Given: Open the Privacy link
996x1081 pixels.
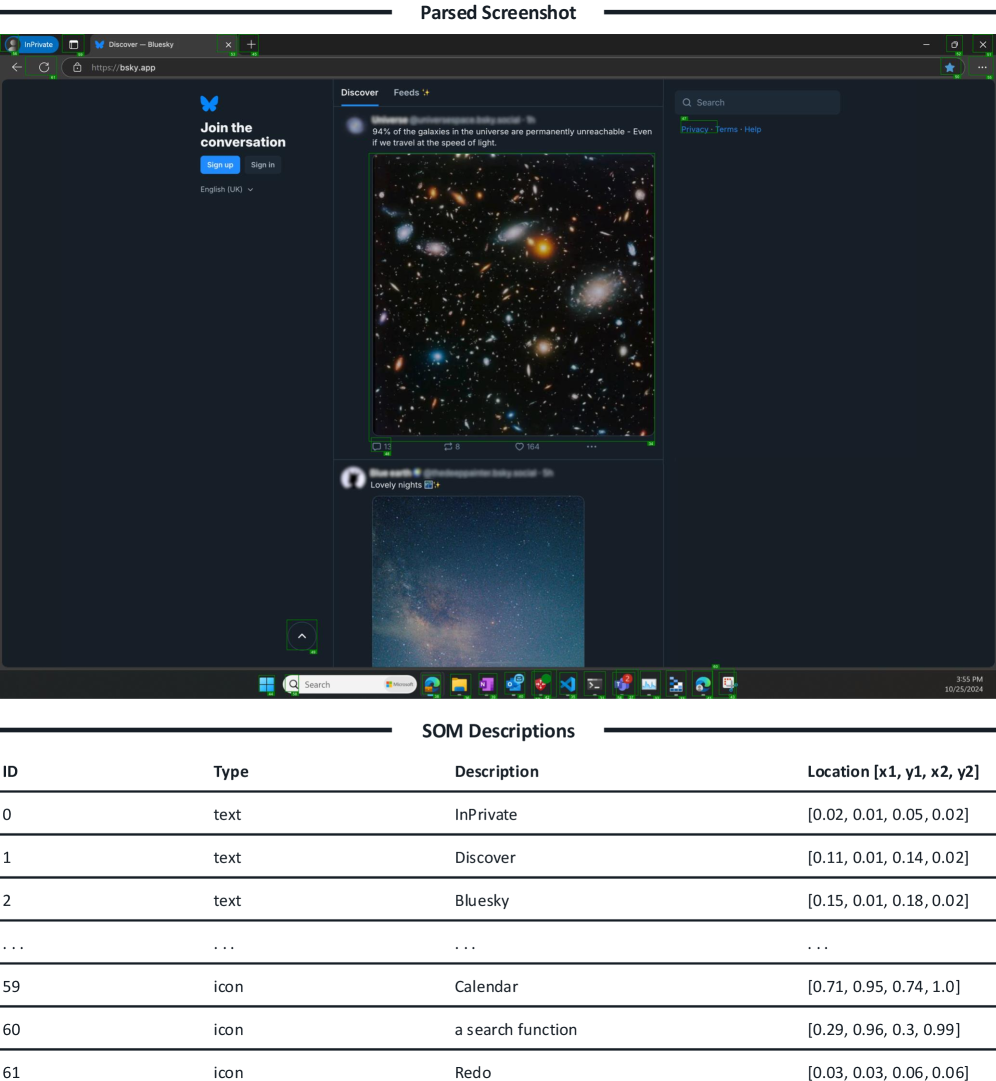Looking at the screenshot, I should [694, 129].
